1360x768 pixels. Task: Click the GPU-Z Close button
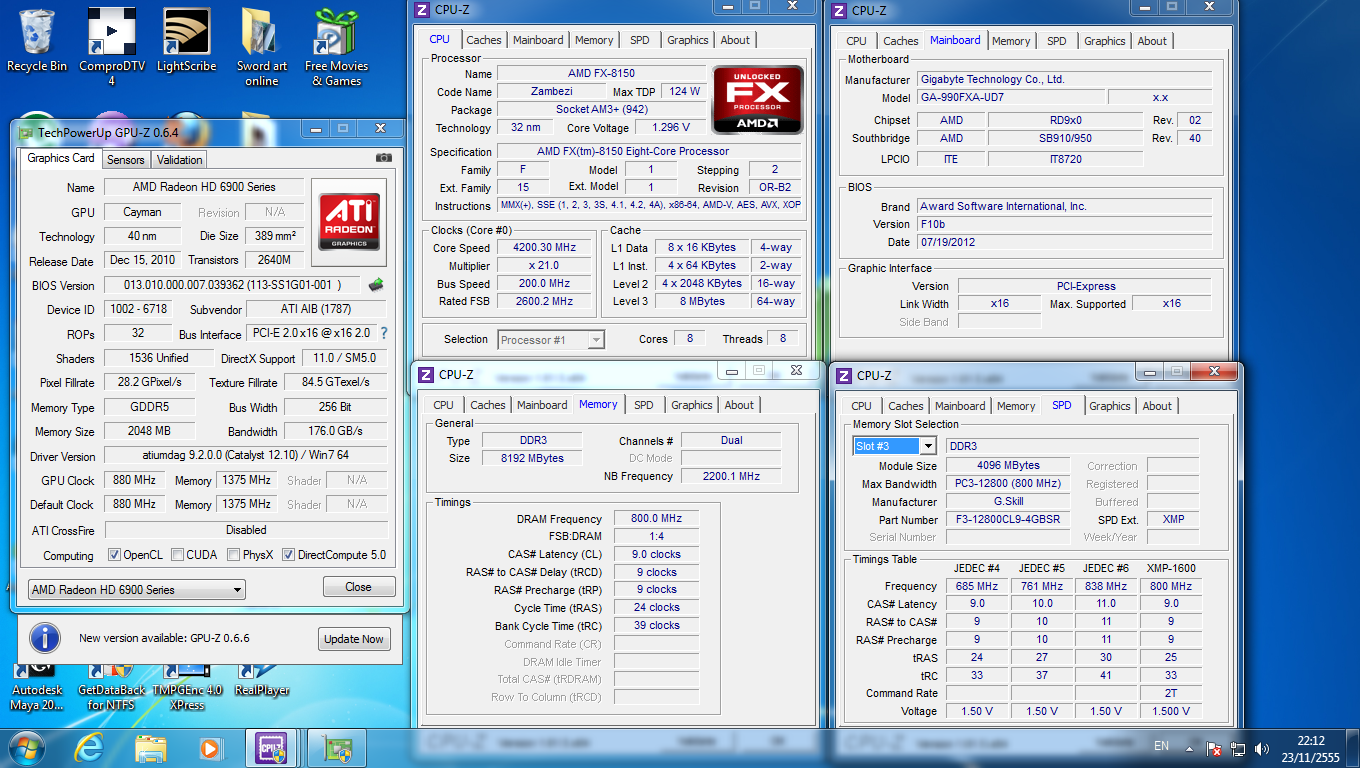[358, 587]
